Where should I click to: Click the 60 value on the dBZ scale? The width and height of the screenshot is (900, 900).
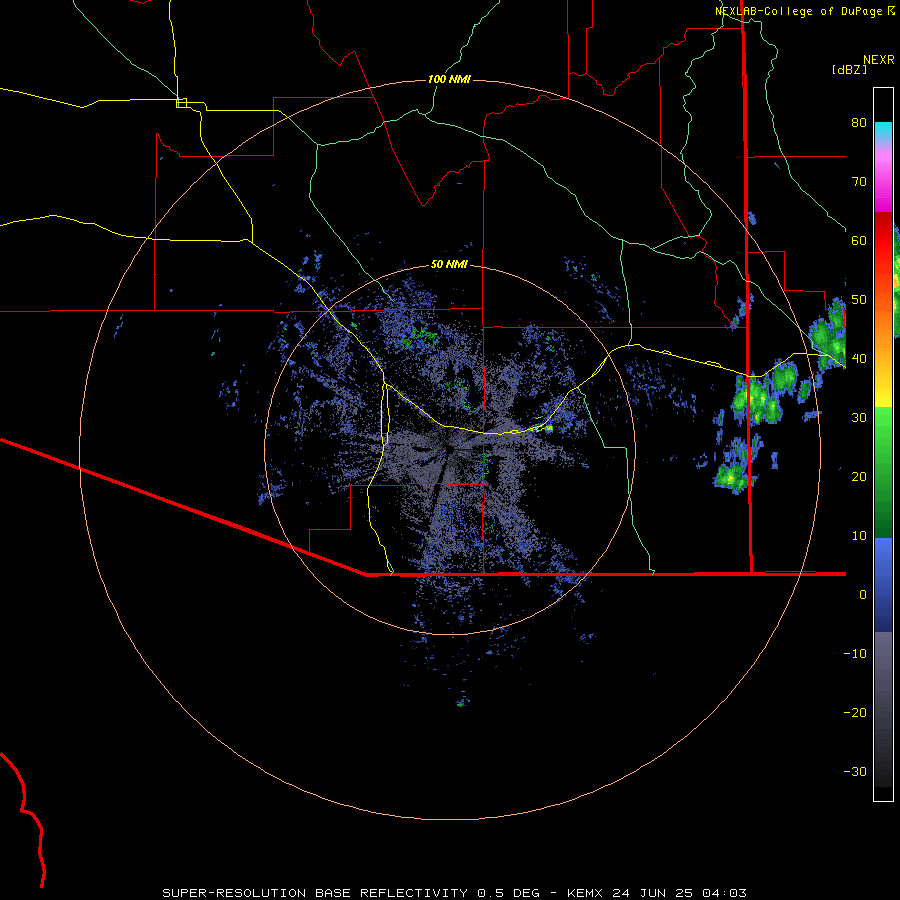pyautogui.click(x=859, y=240)
